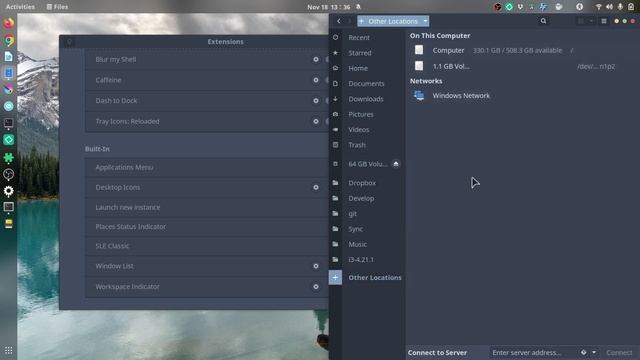The height and width of the screenshot is (360, 640).
Task: Go back in Files window
Action: (339, 21)
